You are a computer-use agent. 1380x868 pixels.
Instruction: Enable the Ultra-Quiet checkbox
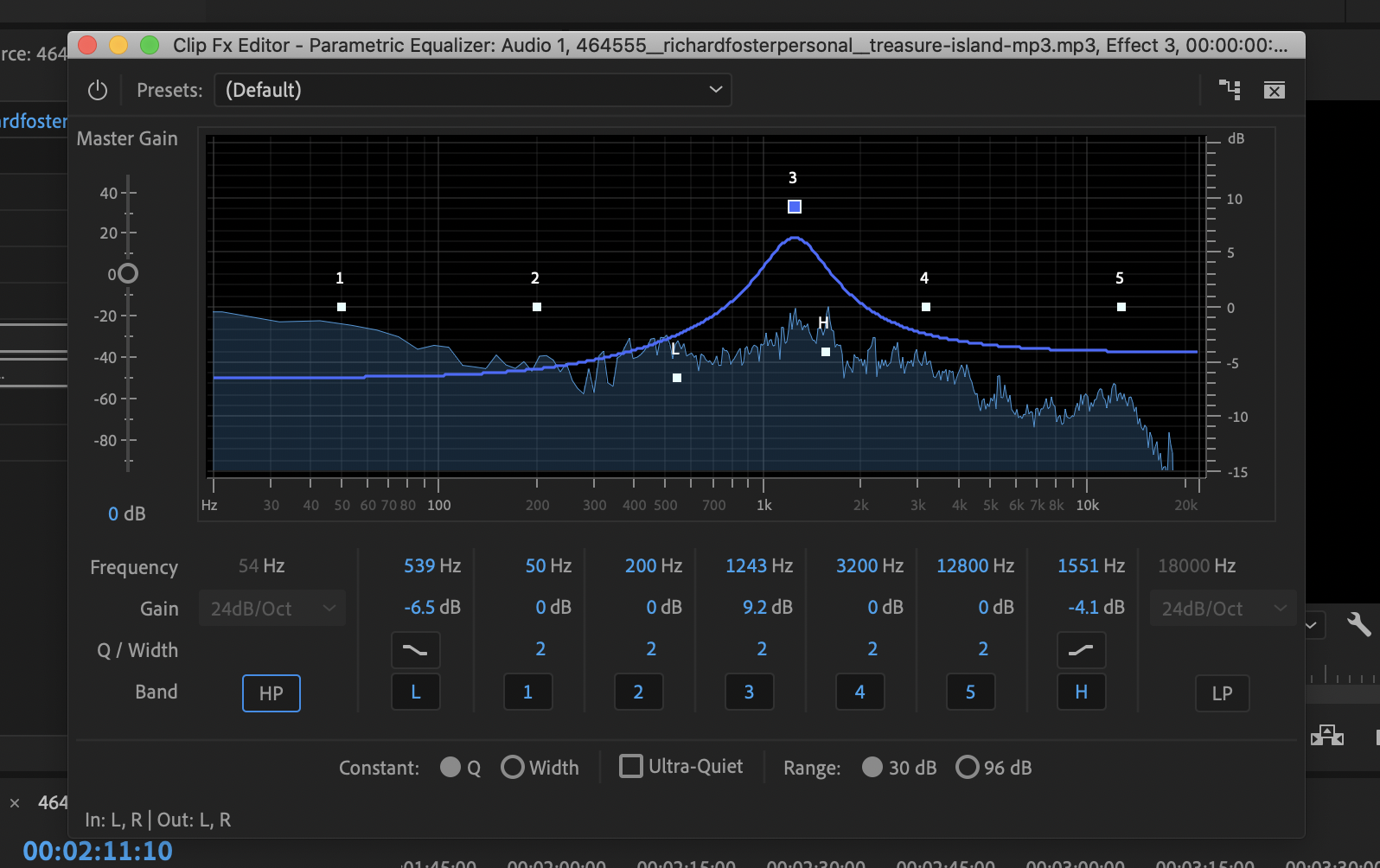pos(631,766)
